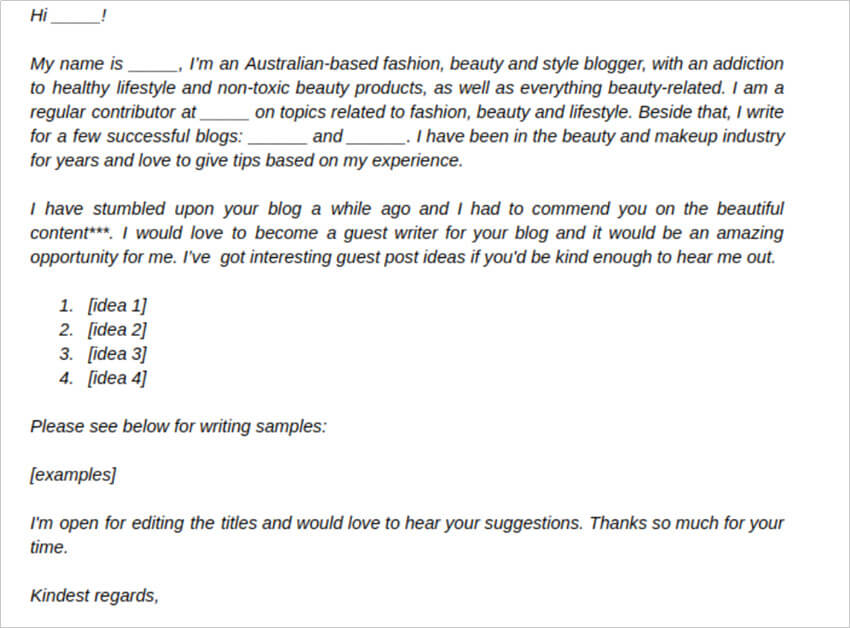Select the [idea 1] placeholder
Image resolution: width=850 pixels, height=628 pixels.
pyautogui.click(x=117, y=306)
